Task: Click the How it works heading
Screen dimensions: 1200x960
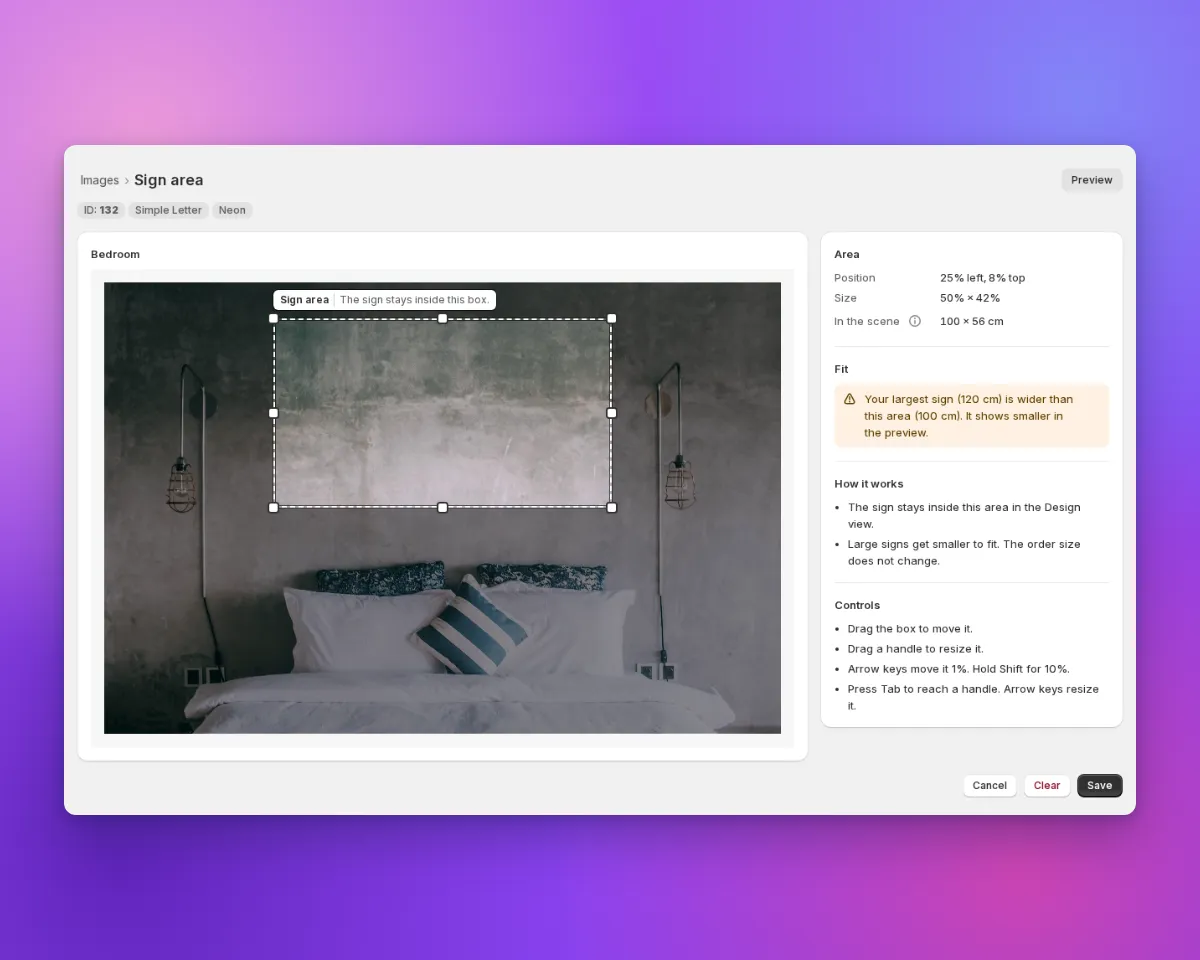Action: coord(869,484)
